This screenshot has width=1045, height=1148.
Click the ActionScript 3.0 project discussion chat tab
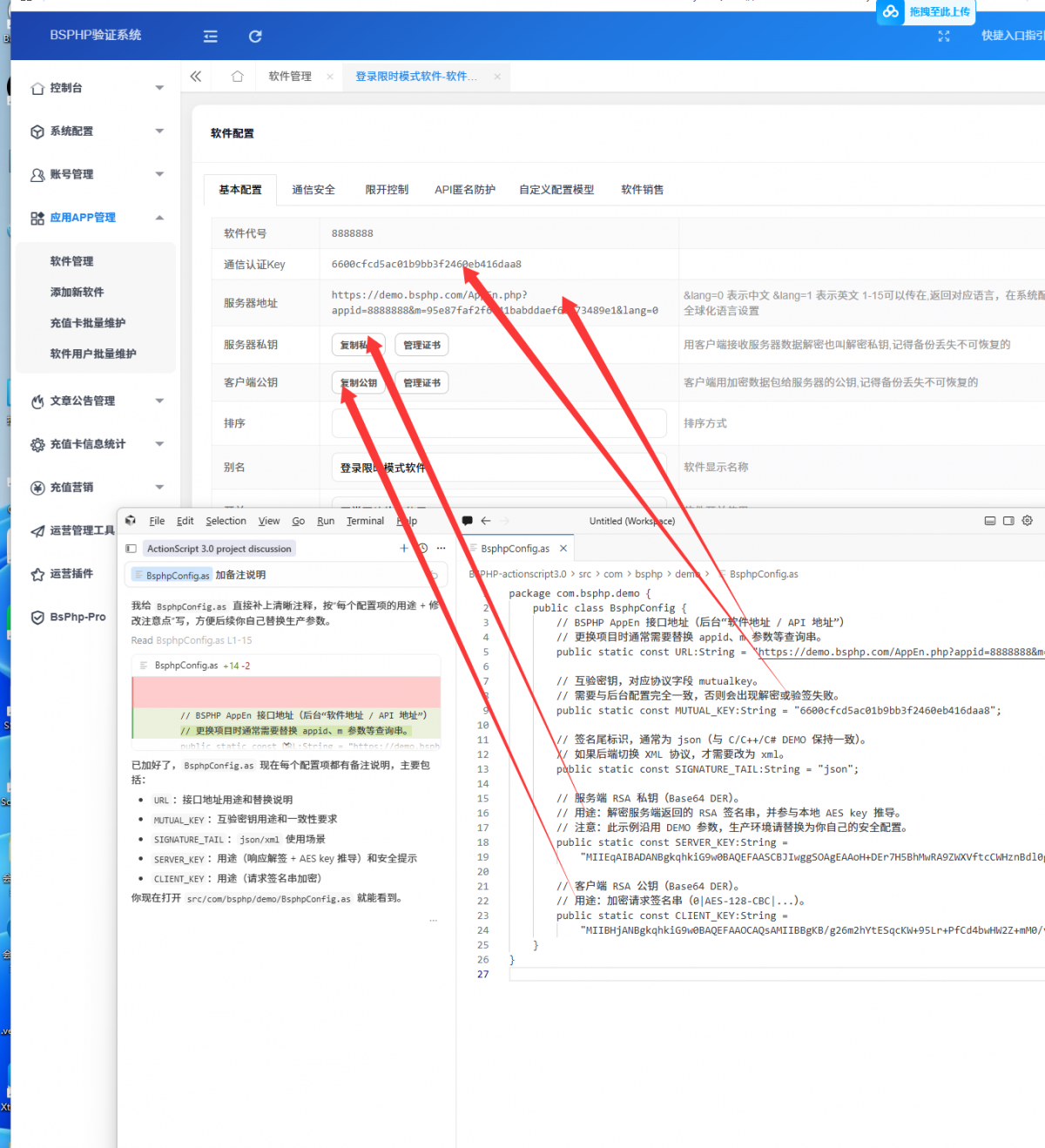(x=219, y=549)
